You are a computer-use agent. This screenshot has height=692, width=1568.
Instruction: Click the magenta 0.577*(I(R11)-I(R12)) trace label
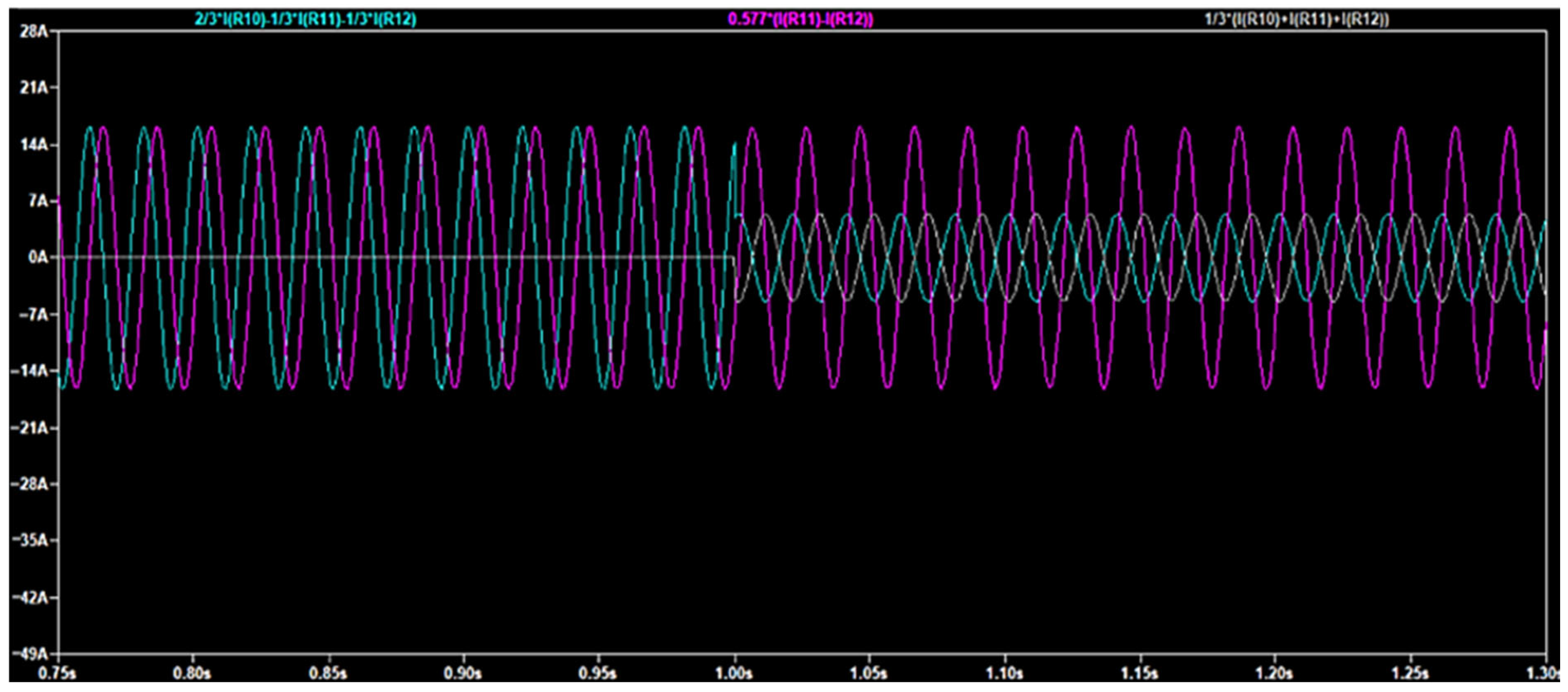click(801, 20)
